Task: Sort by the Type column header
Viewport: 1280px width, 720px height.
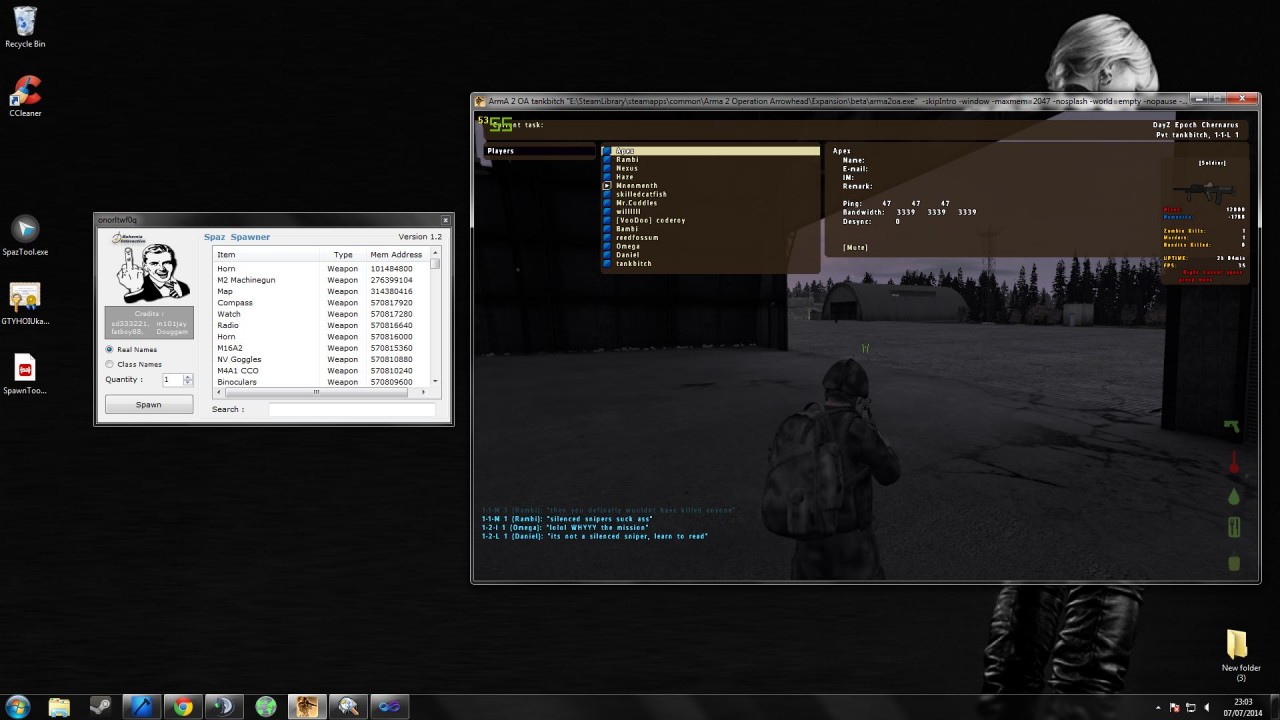Action: coord(343,255)
